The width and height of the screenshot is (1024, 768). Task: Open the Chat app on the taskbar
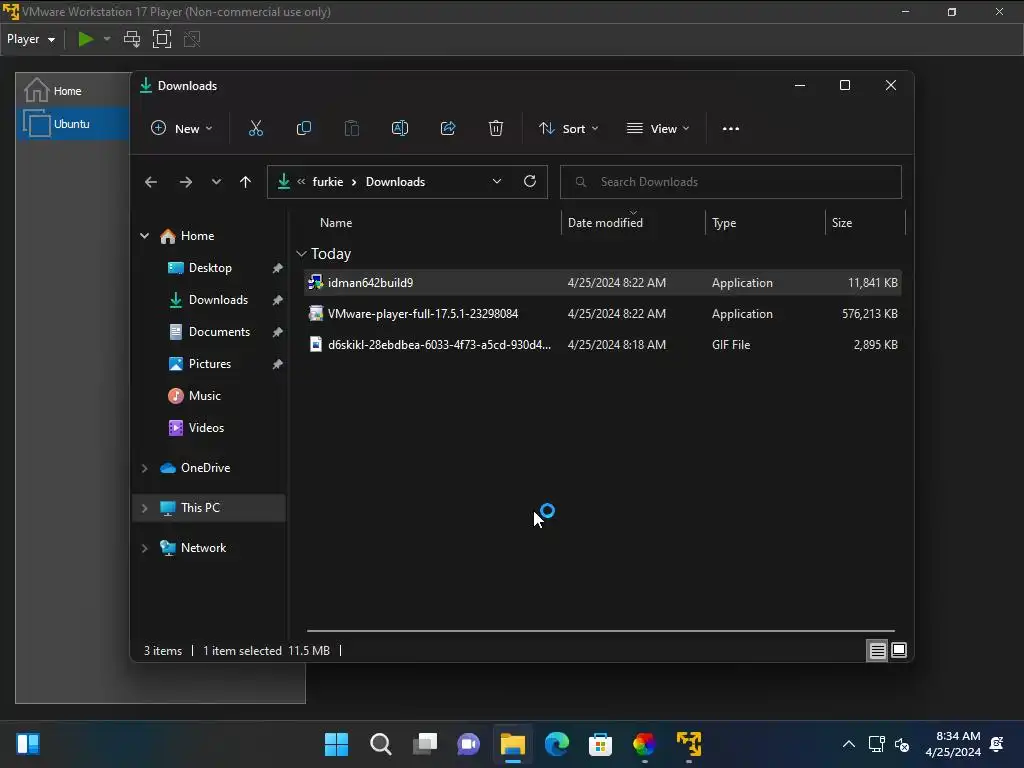[468, 744]
